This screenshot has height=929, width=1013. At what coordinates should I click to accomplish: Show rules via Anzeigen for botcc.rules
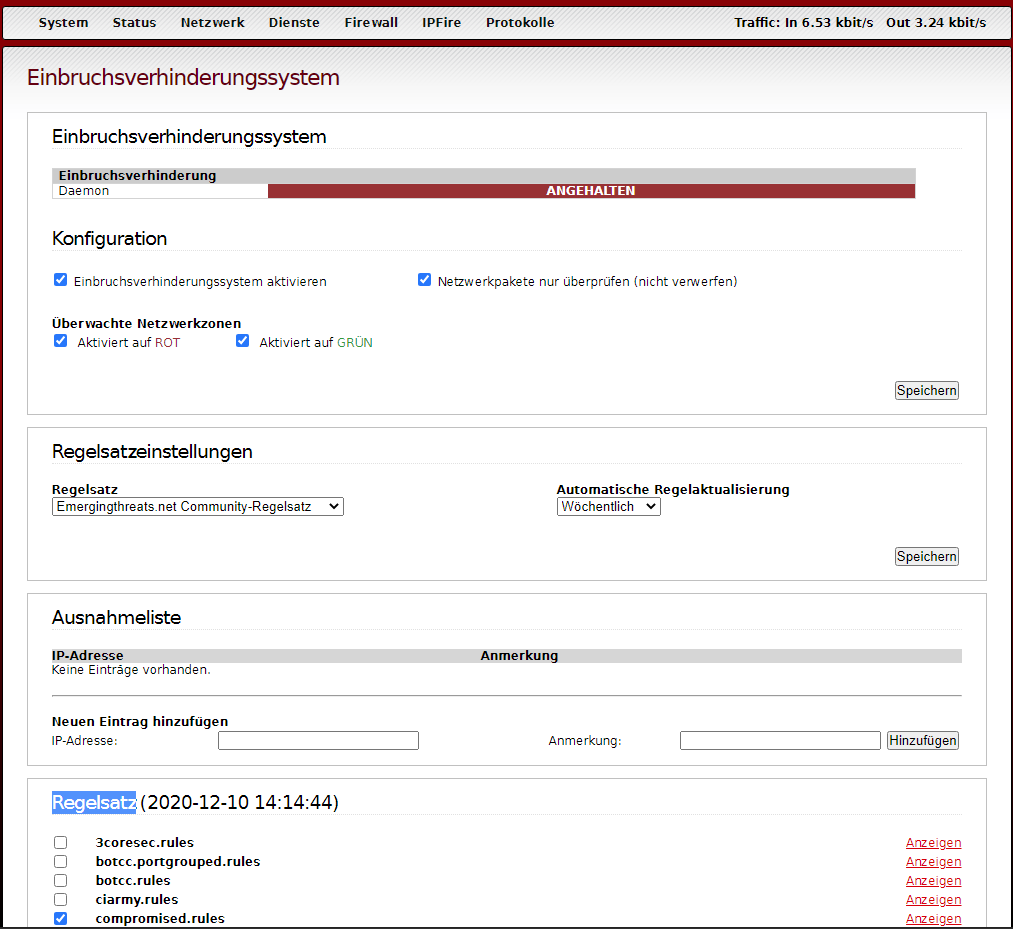point(933,881)
